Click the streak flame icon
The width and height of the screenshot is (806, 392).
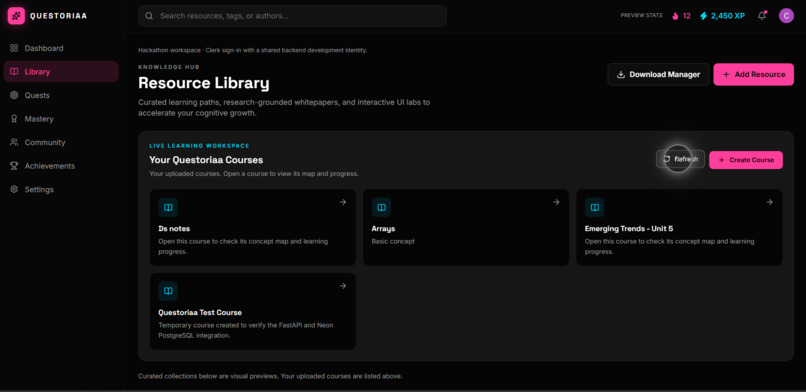point(675,16)
